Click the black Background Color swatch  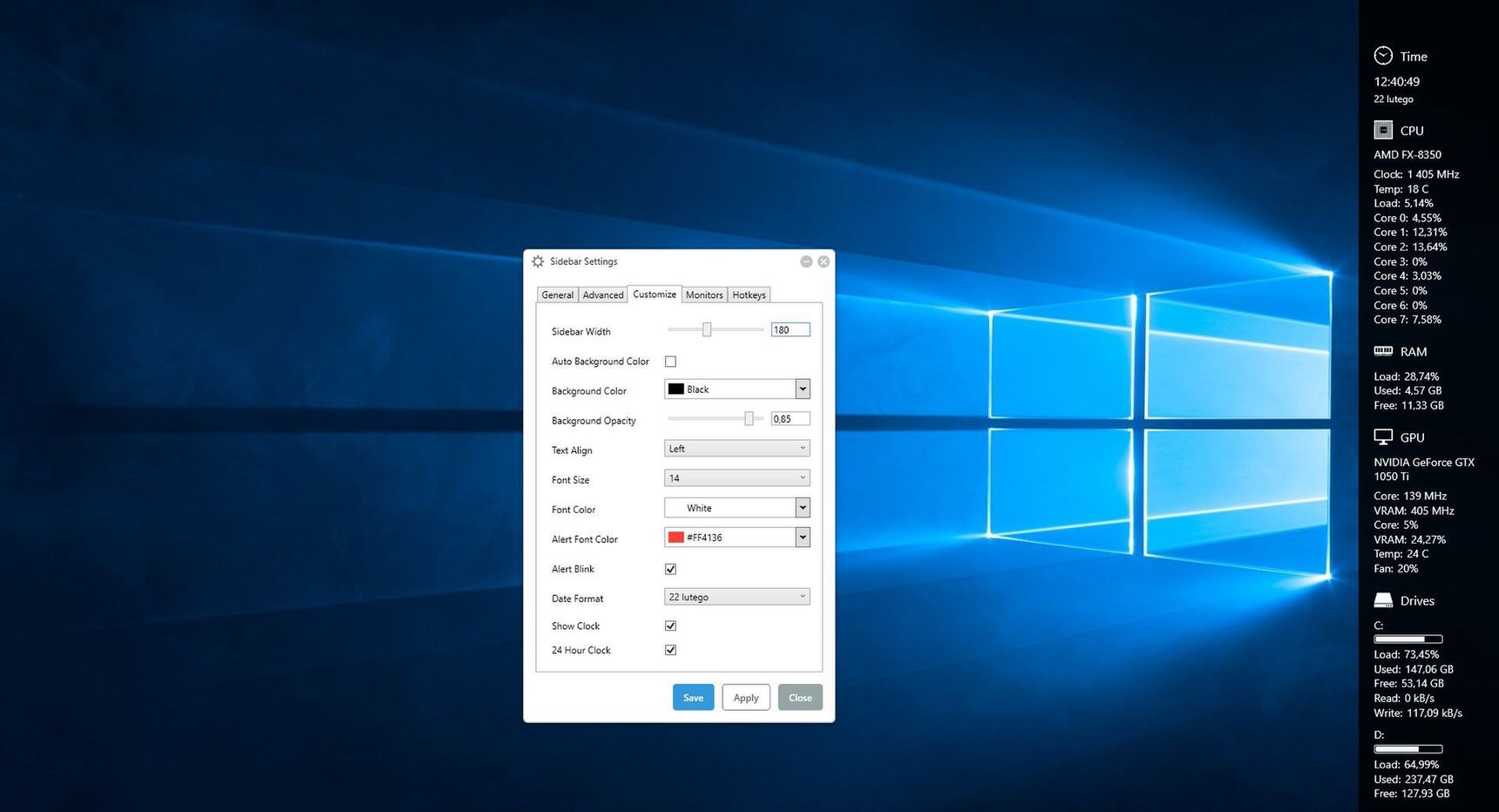[x=676, y=389]
